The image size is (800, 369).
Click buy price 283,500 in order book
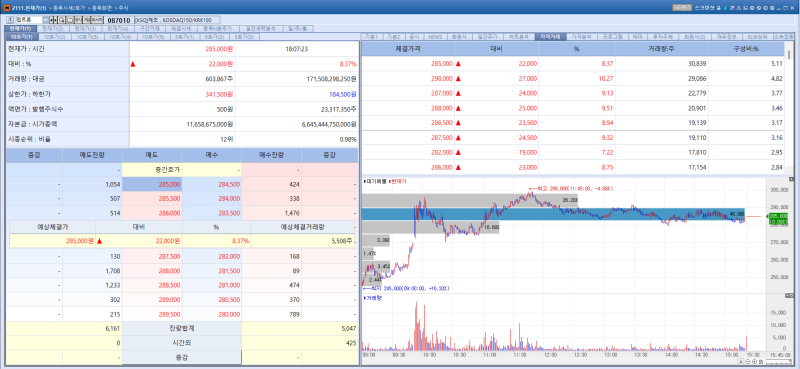pyautogui.click(x=212, y=213)
